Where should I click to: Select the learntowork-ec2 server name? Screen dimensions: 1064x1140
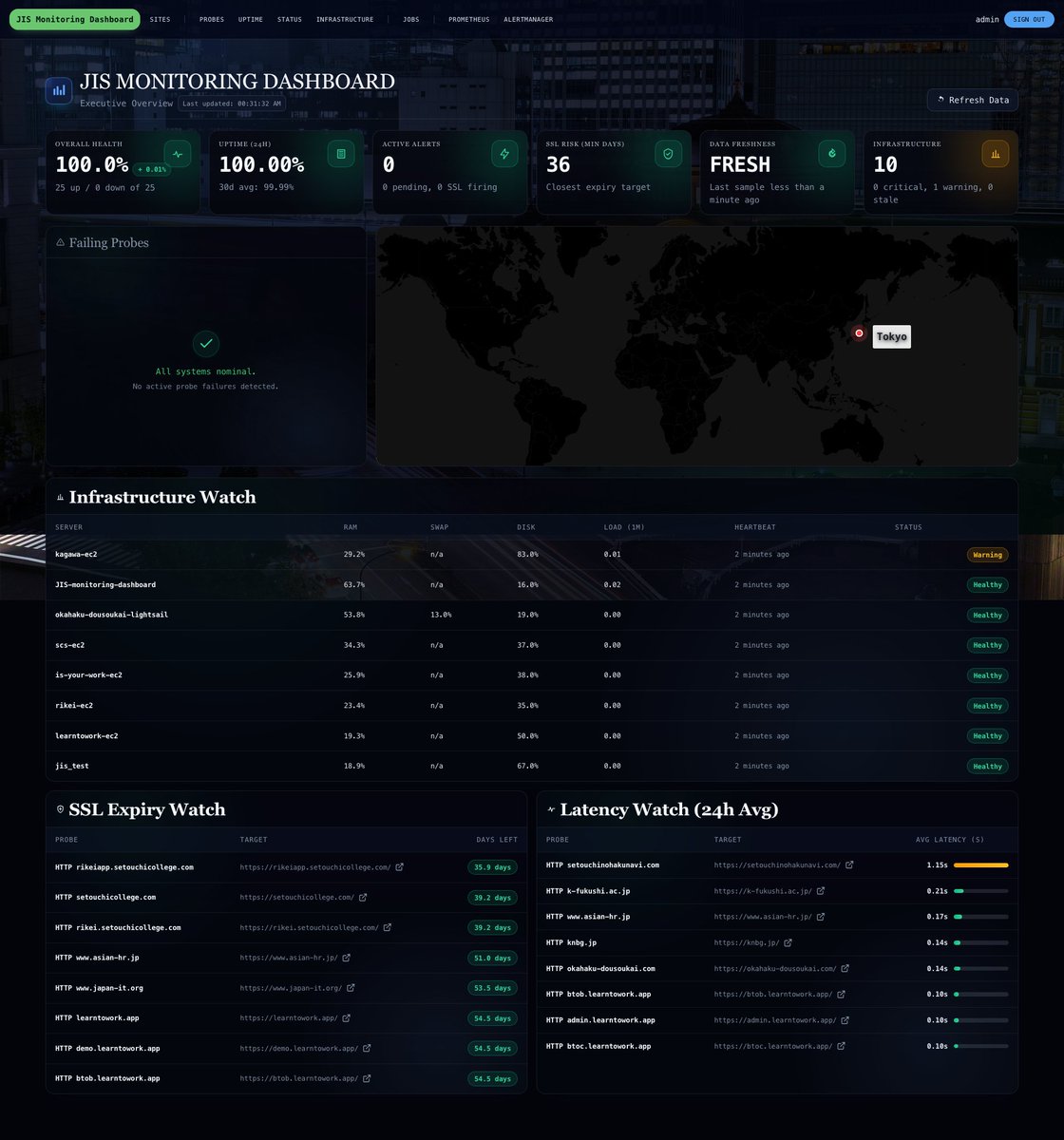86,736
